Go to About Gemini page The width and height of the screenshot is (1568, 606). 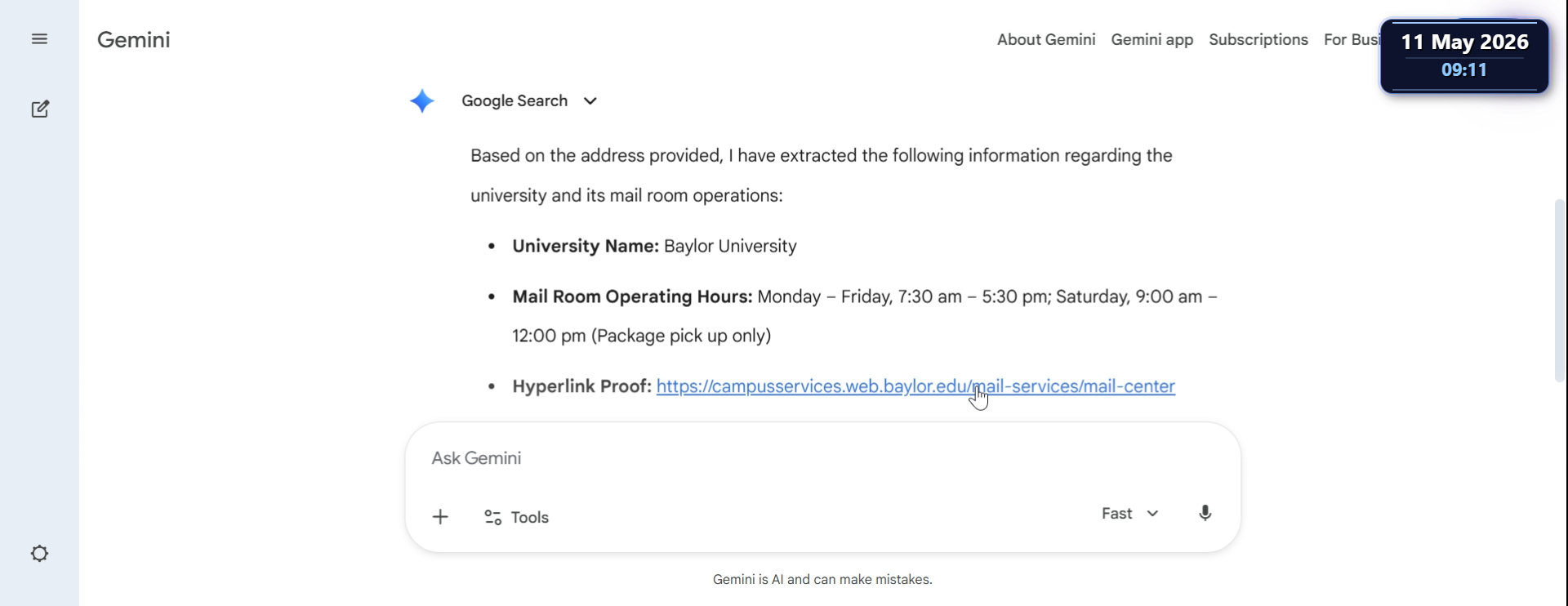pyautogui.click(x=1046, y=40)
